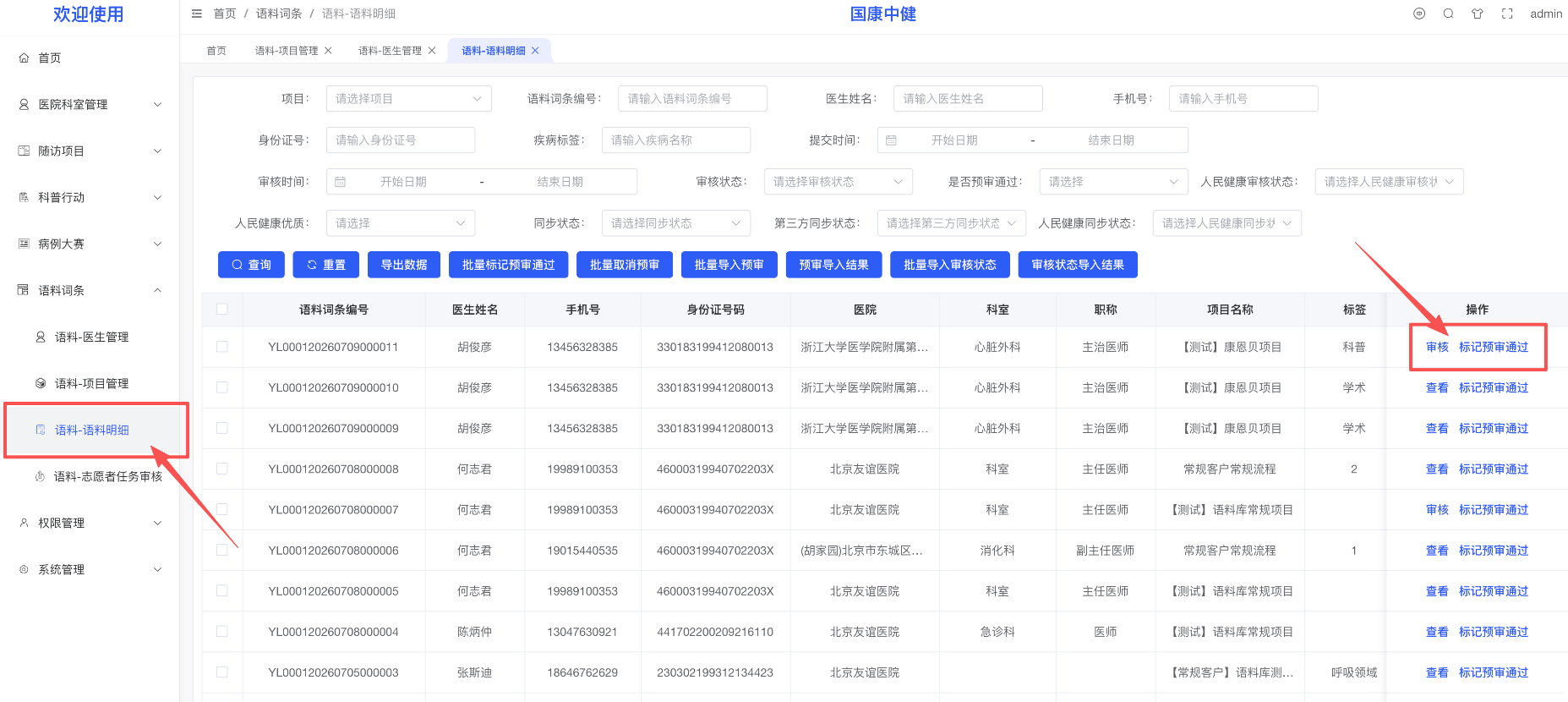1568x702 pixels.
Task: Switch to the 首页 tab
Action: pyautogui.click(x=216, y=51)
